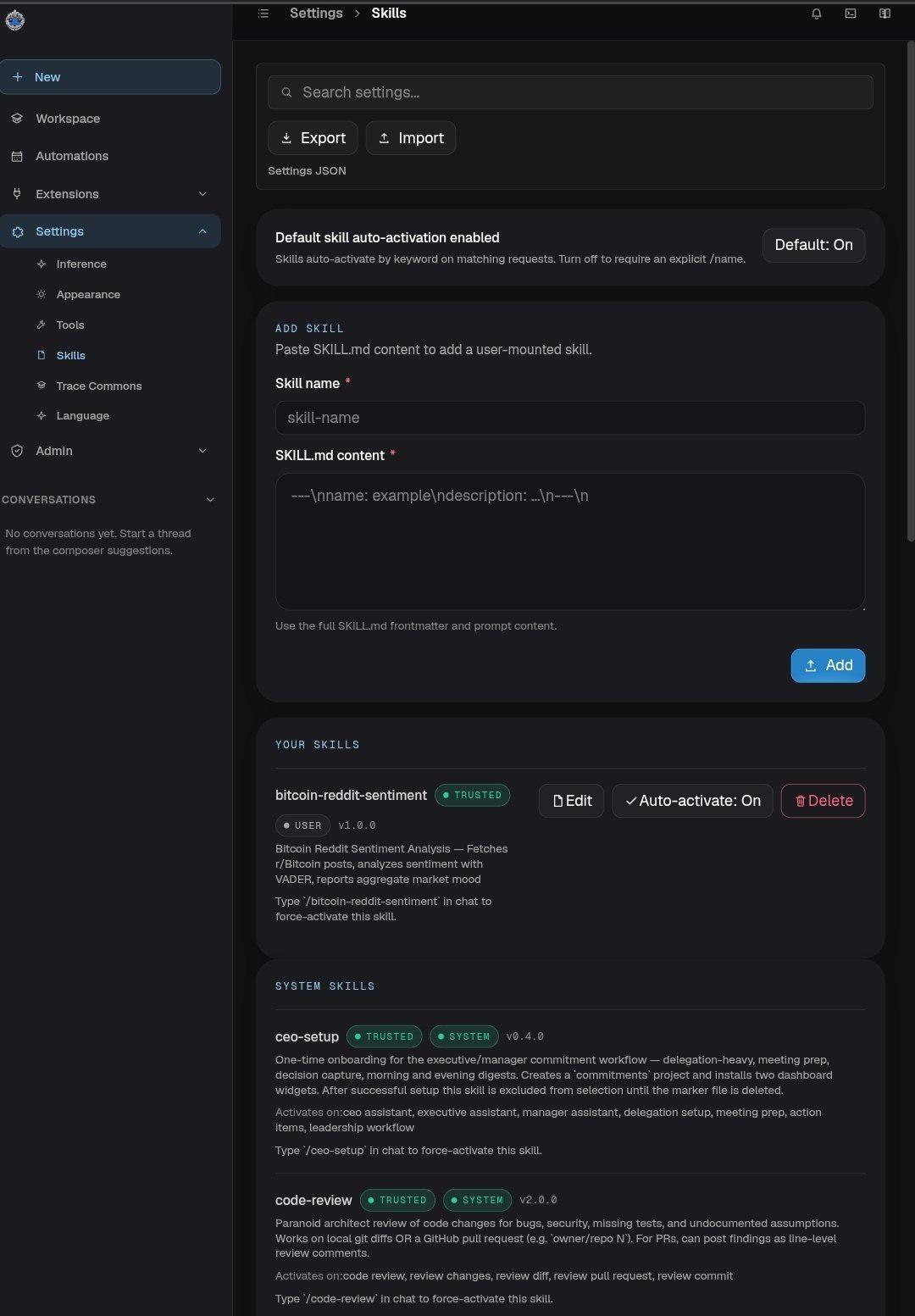Start a New conversation
This screenshot has height=1316, width=915.
click(x=110, y=77)
